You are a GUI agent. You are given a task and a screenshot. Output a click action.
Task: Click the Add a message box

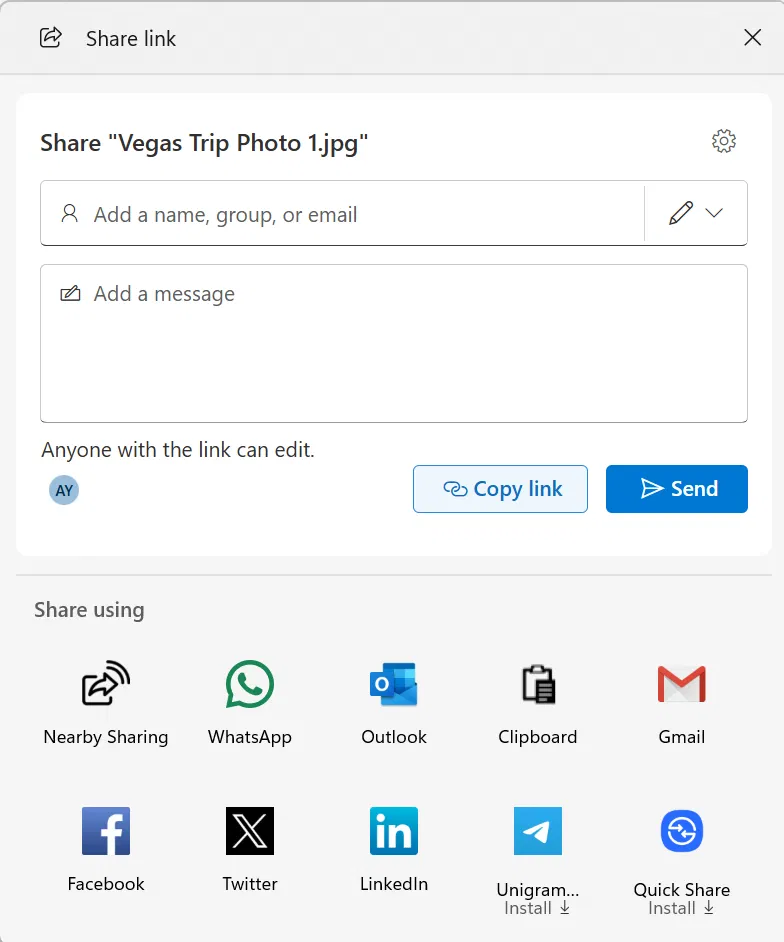coord(393,340)
